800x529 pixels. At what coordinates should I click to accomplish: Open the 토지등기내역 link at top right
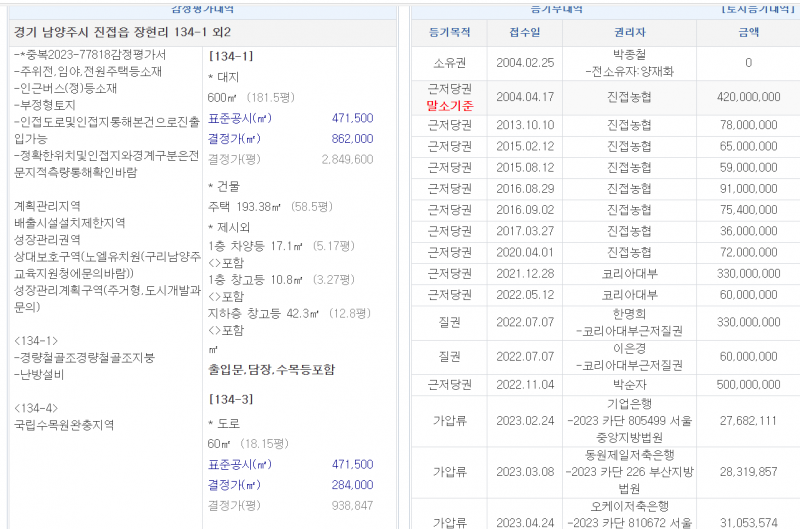tap(755, 8)
